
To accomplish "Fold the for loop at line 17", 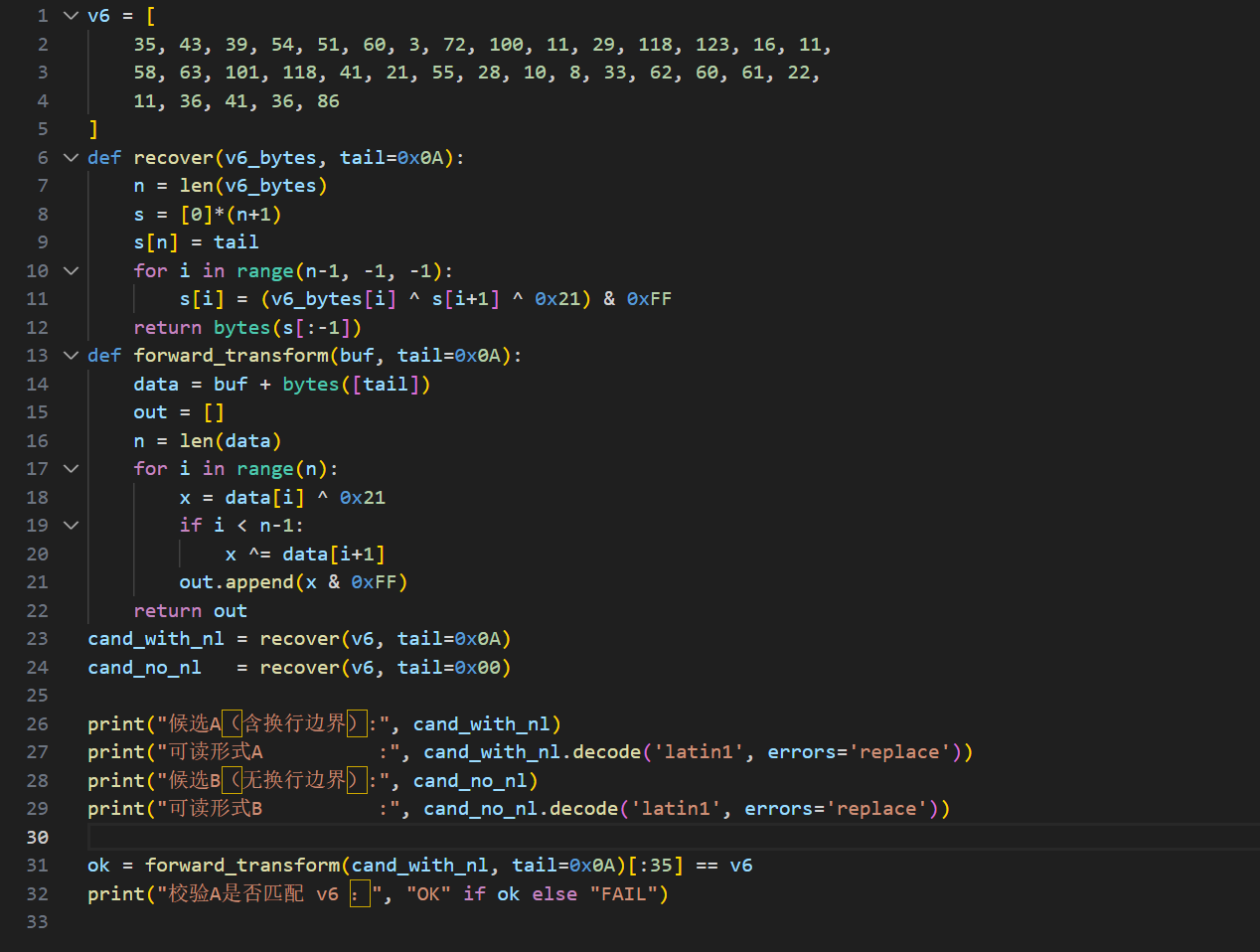I will [x=71, y=468].
